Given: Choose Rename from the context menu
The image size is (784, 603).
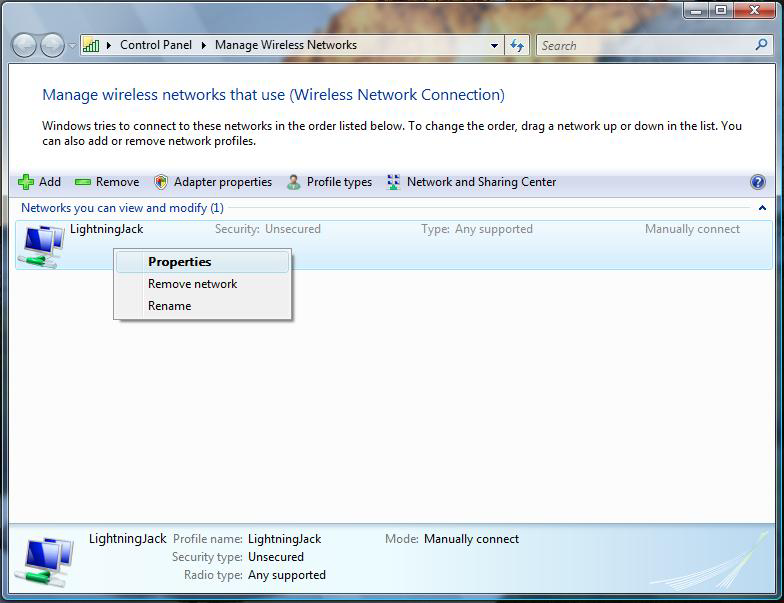Looking at the screenshot, I should (x=202, y=306).
